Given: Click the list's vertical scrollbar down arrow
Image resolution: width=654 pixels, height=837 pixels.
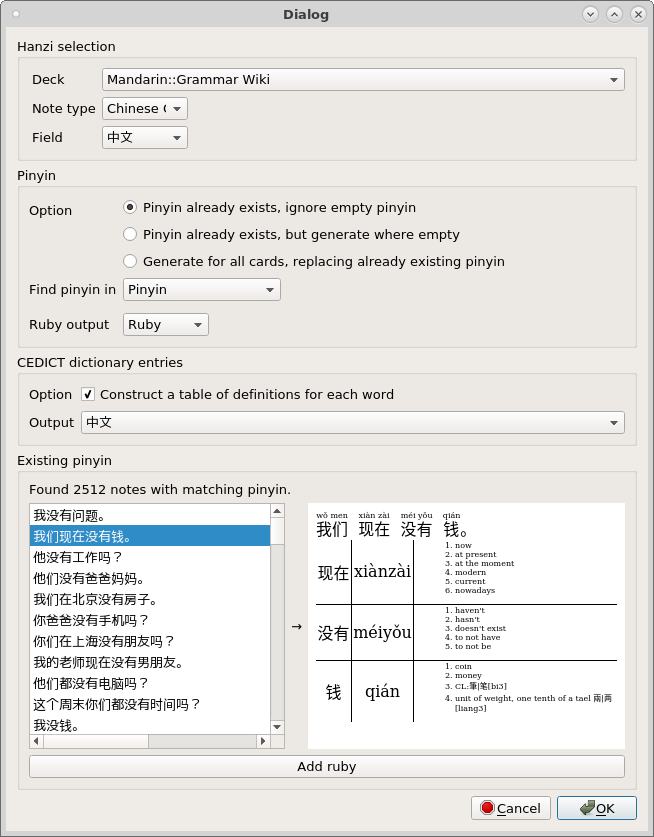Looking at the screenshot, I should tap(277, 727).
